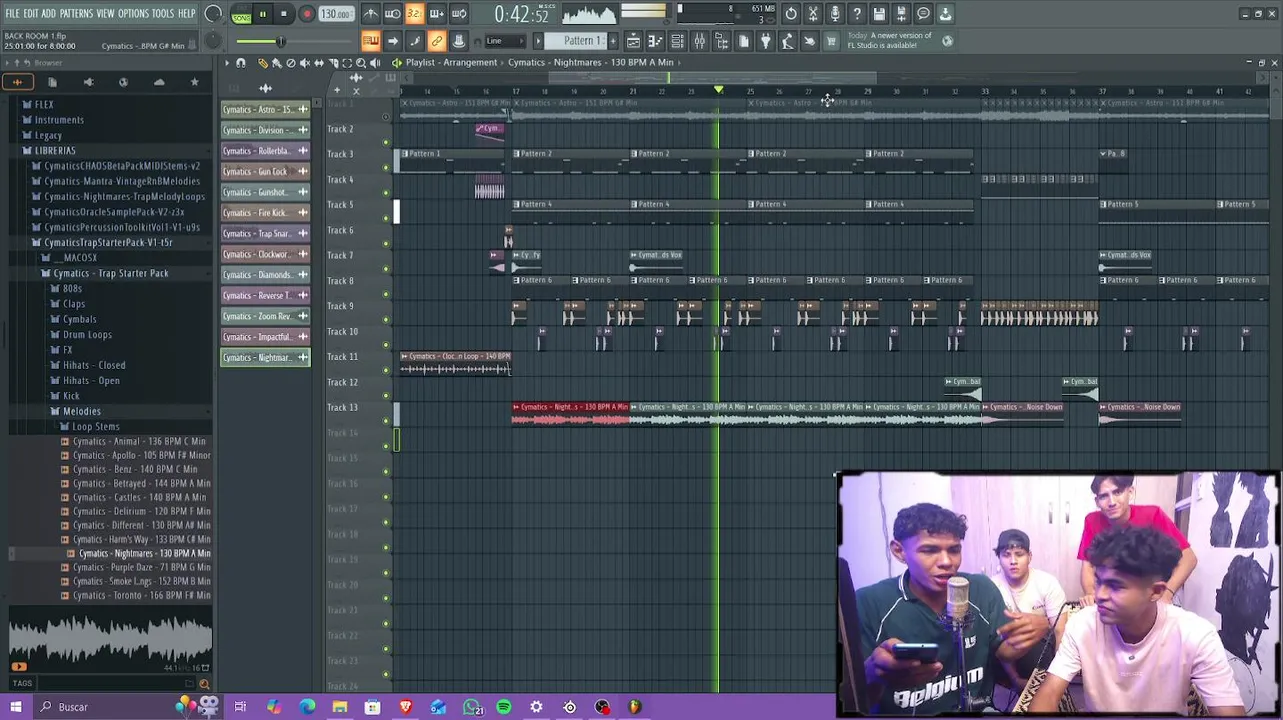This screenshot has width=1283, height=720.
Task: Toggle Song/Pattern mode button
Action: pos(242,14)
